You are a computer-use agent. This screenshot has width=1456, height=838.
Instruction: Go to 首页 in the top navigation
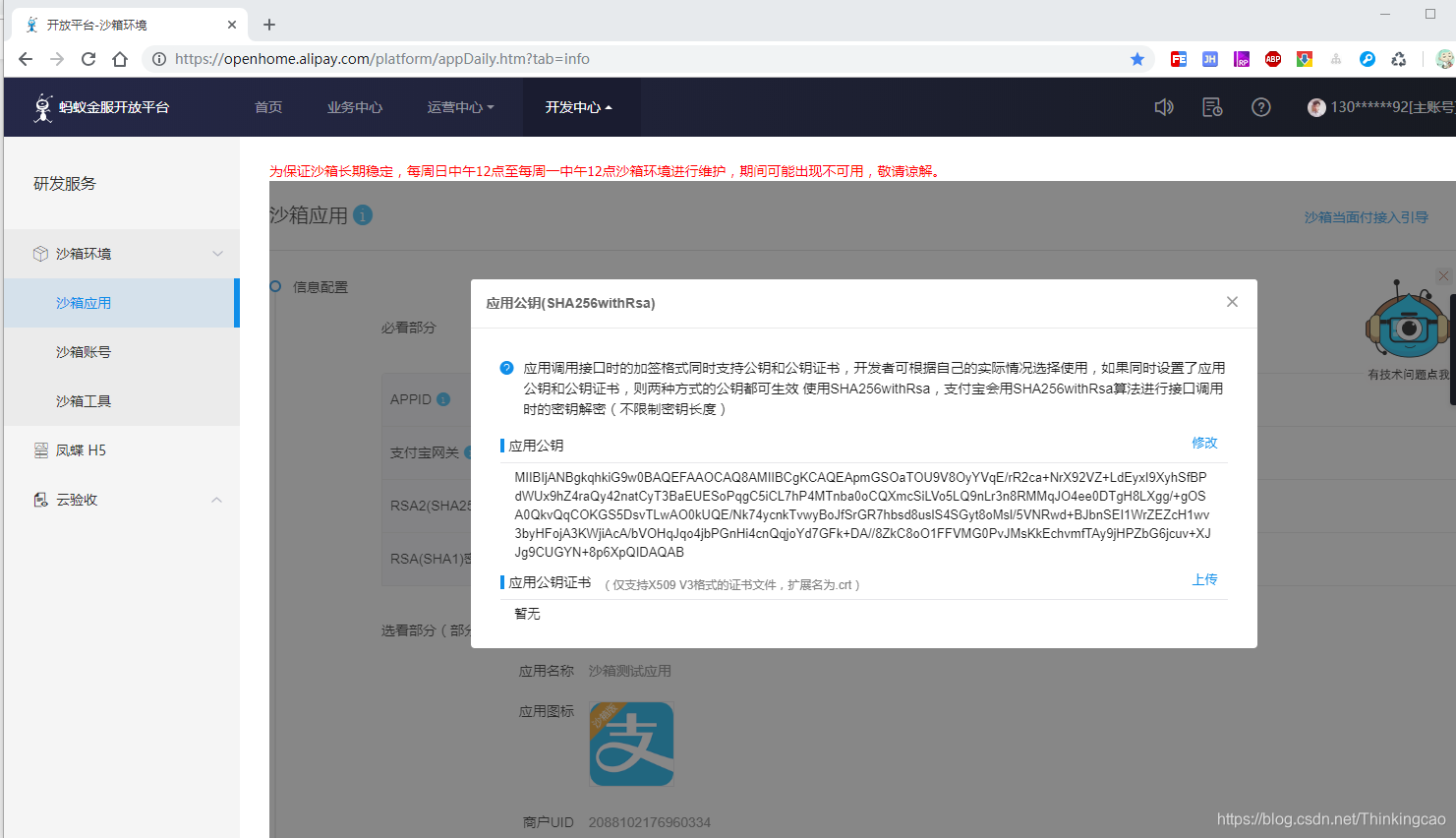(268, 107)
